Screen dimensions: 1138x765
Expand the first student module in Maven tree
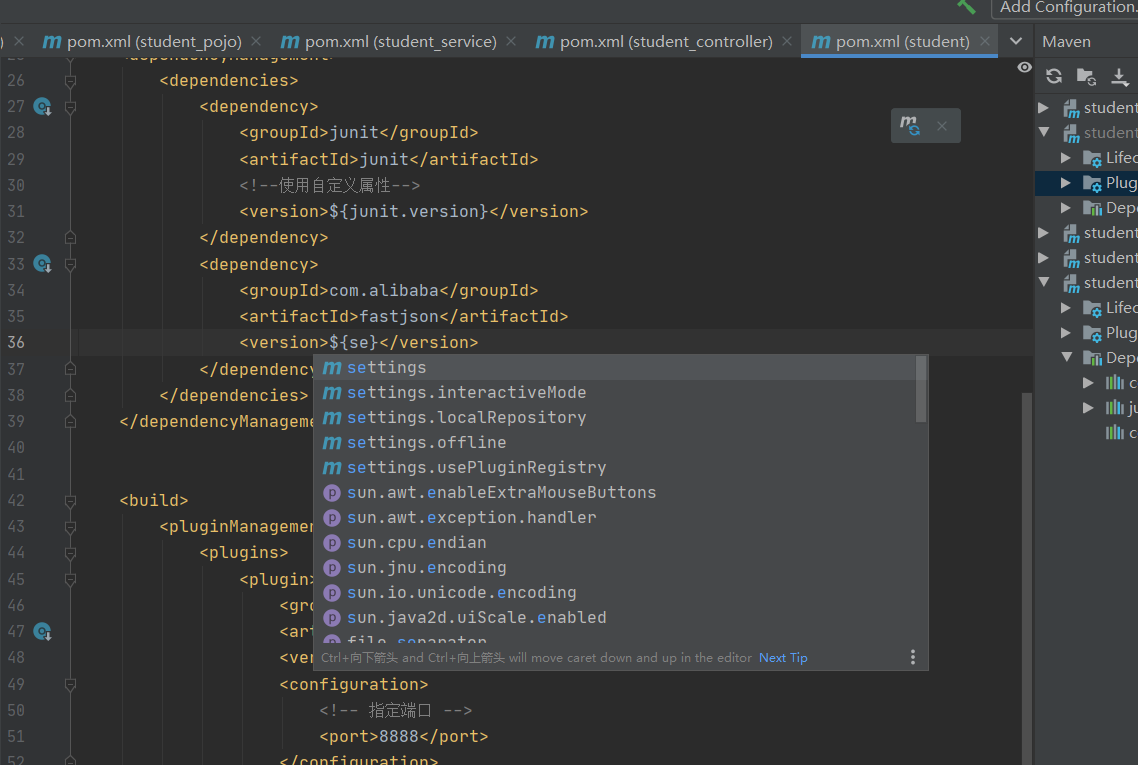click(x=1044, y=108)
